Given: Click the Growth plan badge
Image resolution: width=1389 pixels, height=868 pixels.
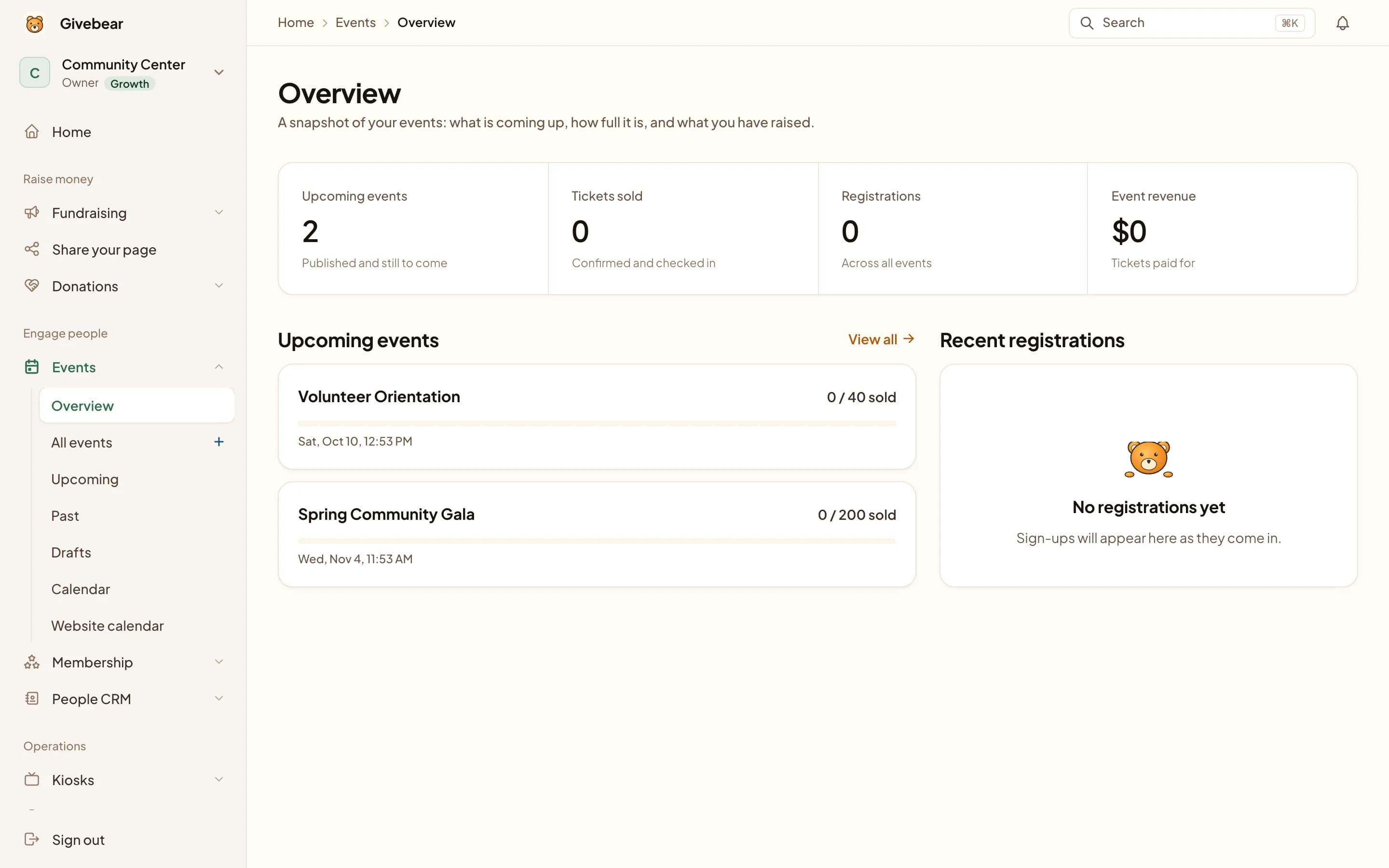Looking at the screenshot, I should pos(130,84).
